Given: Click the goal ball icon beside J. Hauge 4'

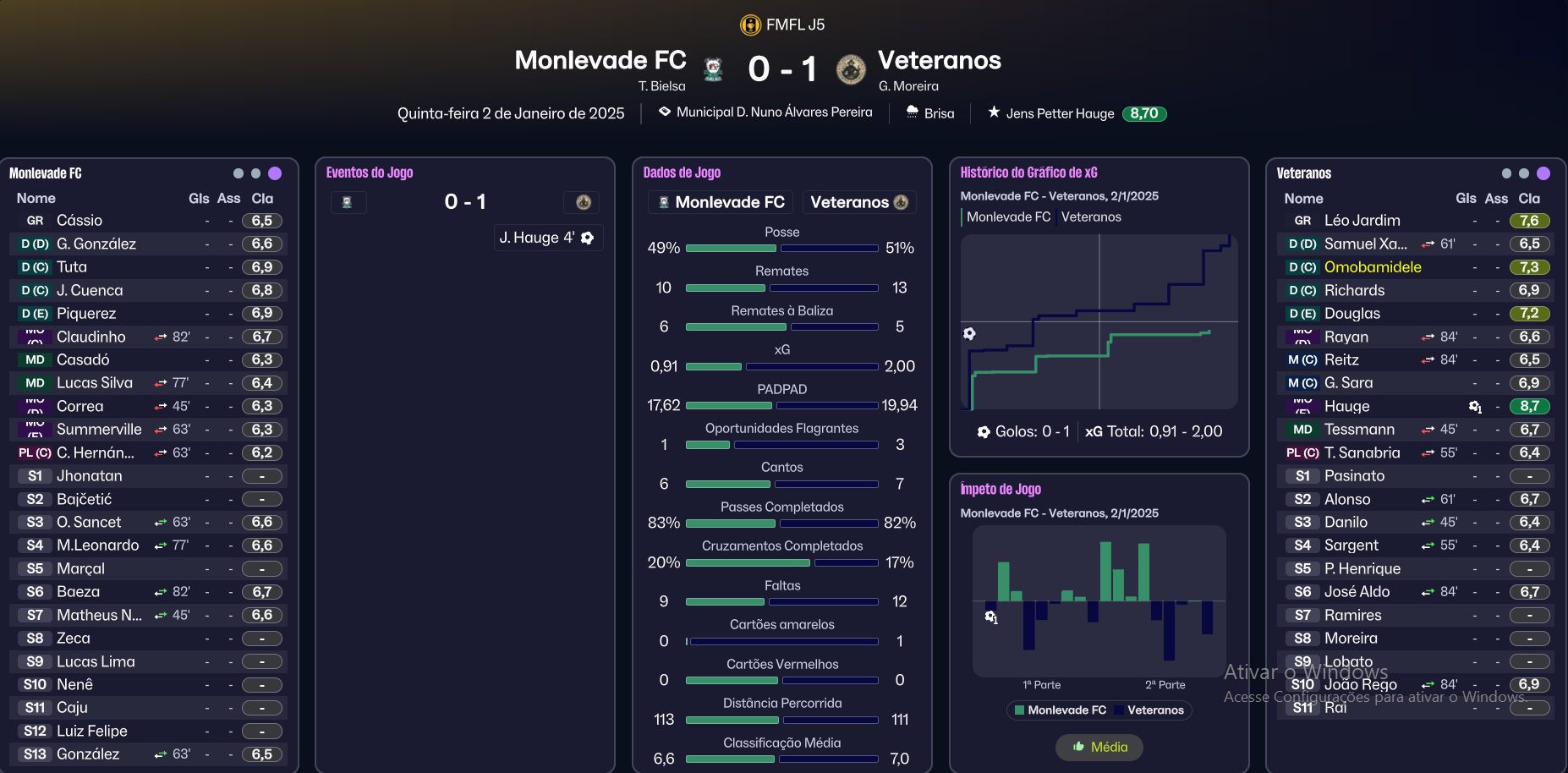Looking at the screenshot, I should click(588, 238).
